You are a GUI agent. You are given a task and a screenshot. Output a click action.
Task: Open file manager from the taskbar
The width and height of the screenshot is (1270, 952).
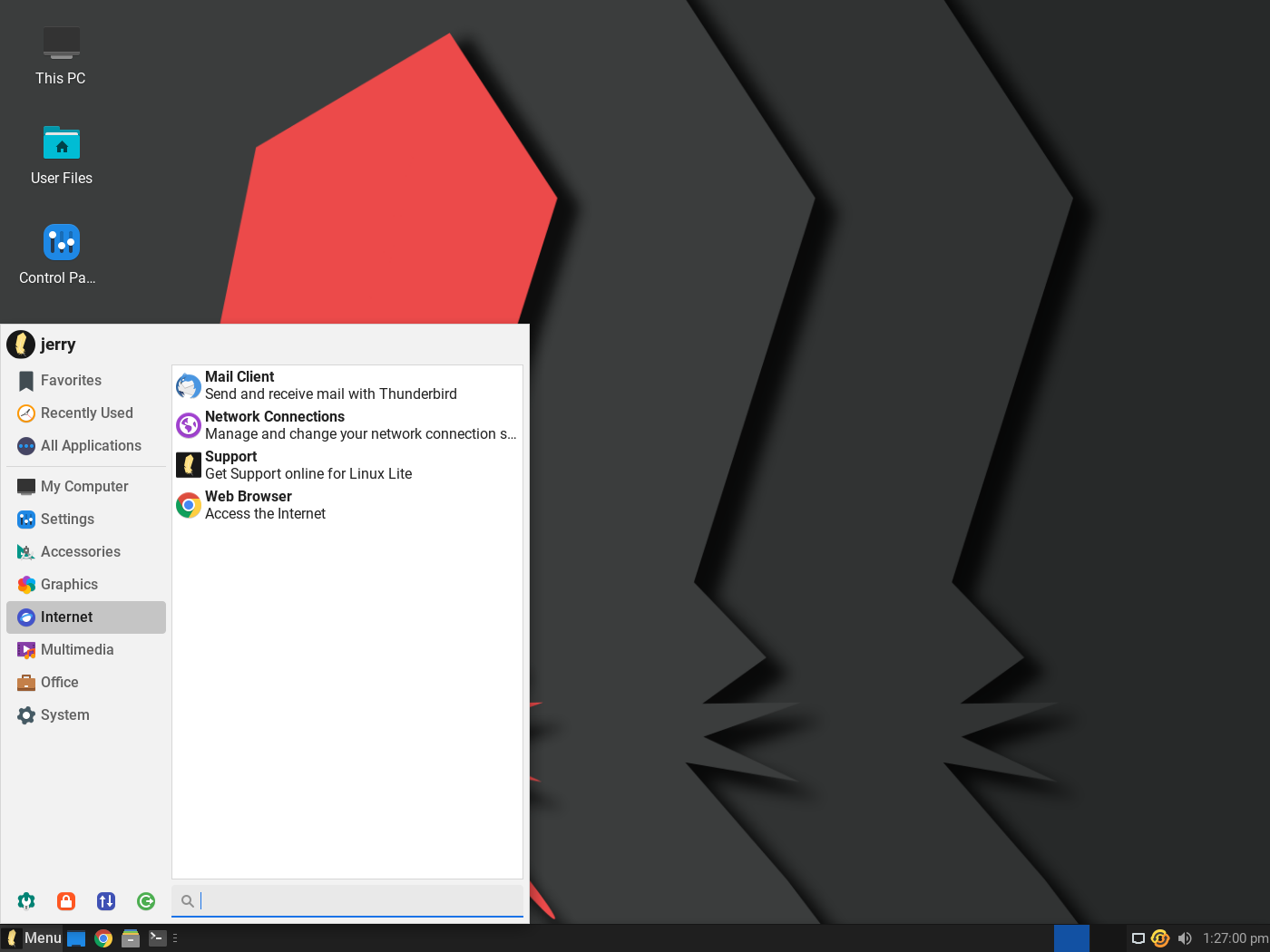(x=131, y=938)
